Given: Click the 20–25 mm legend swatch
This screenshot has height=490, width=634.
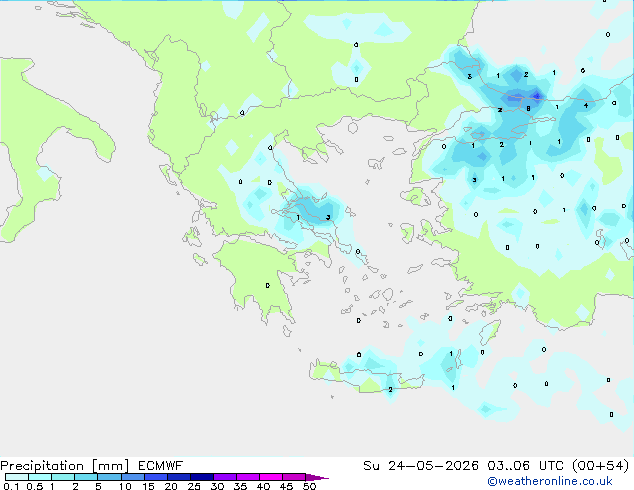Looking at the screenshot, I should click(179, 477).
